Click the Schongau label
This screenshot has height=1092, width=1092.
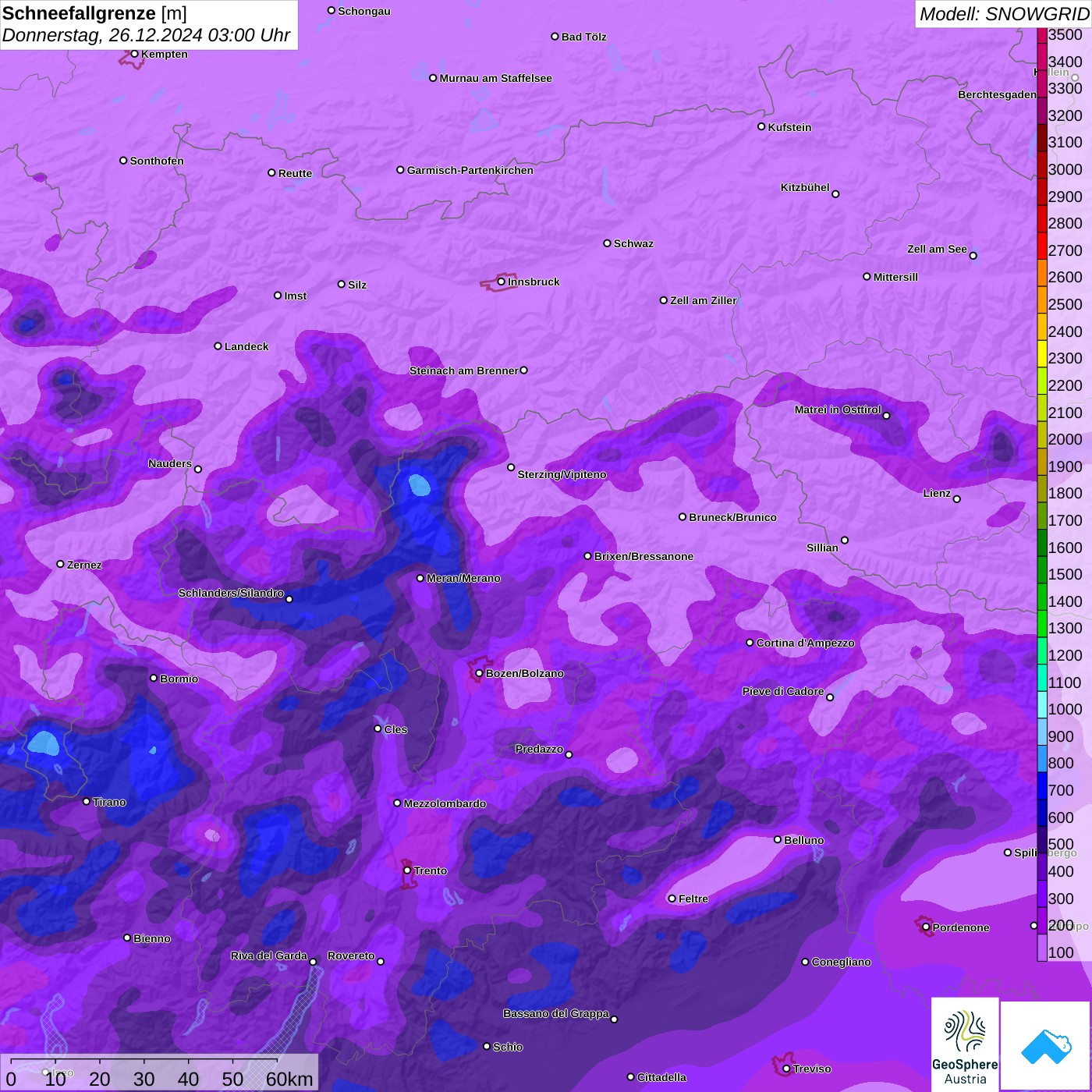[364, 11]
